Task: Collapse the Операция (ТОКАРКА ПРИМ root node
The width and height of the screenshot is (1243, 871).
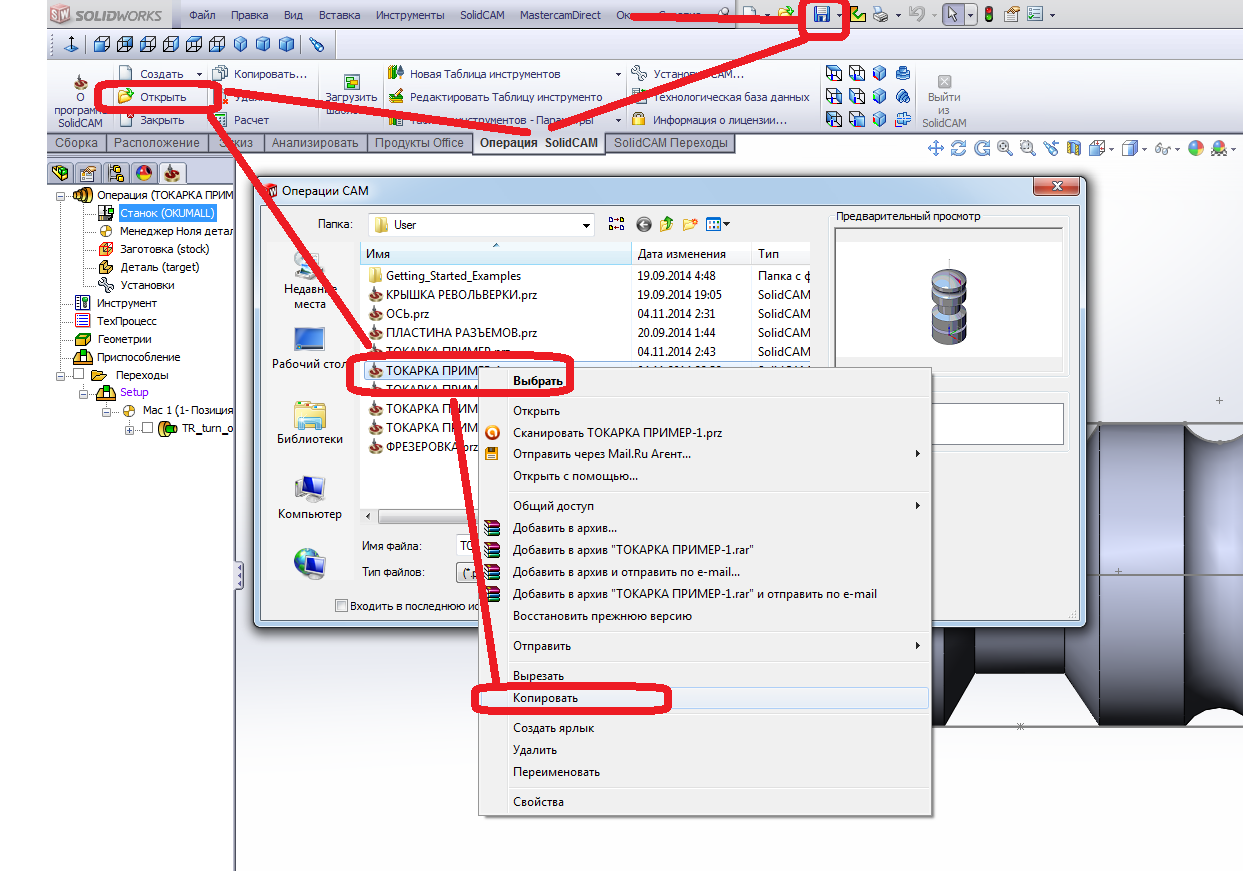Action: click(x=61, y=195)
